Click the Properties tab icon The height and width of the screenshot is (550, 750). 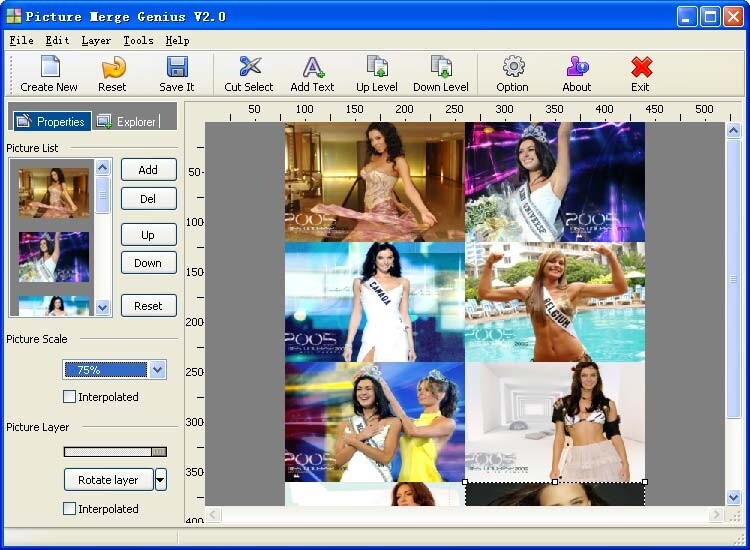pyautogui.click(x=24, y=121)
